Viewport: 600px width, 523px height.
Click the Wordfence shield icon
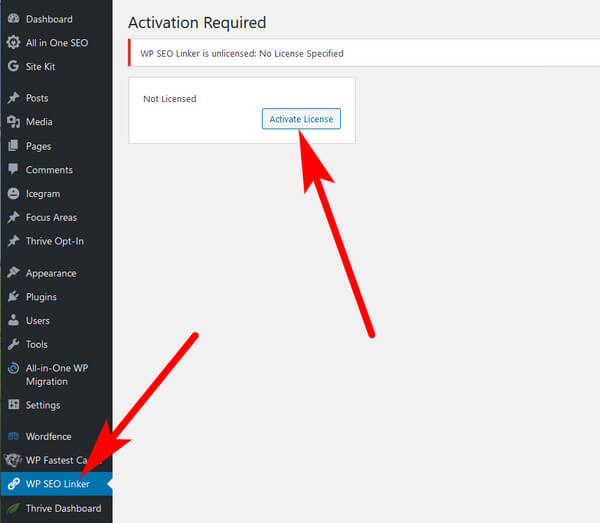coord(13,436)
